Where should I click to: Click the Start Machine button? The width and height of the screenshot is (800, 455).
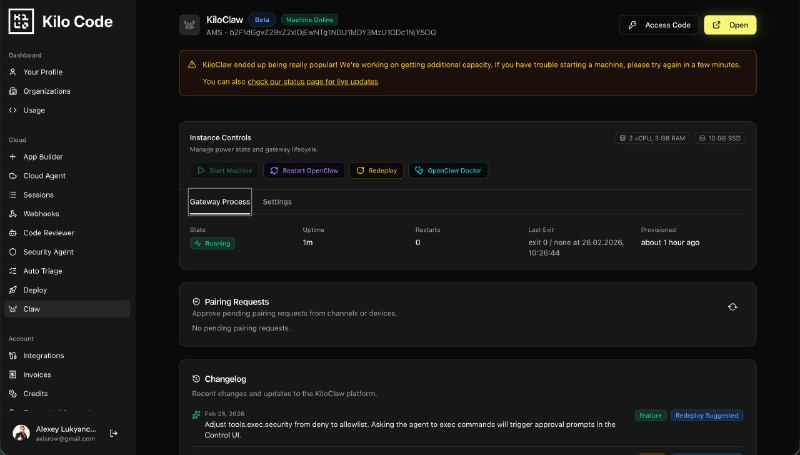[224, 170]
